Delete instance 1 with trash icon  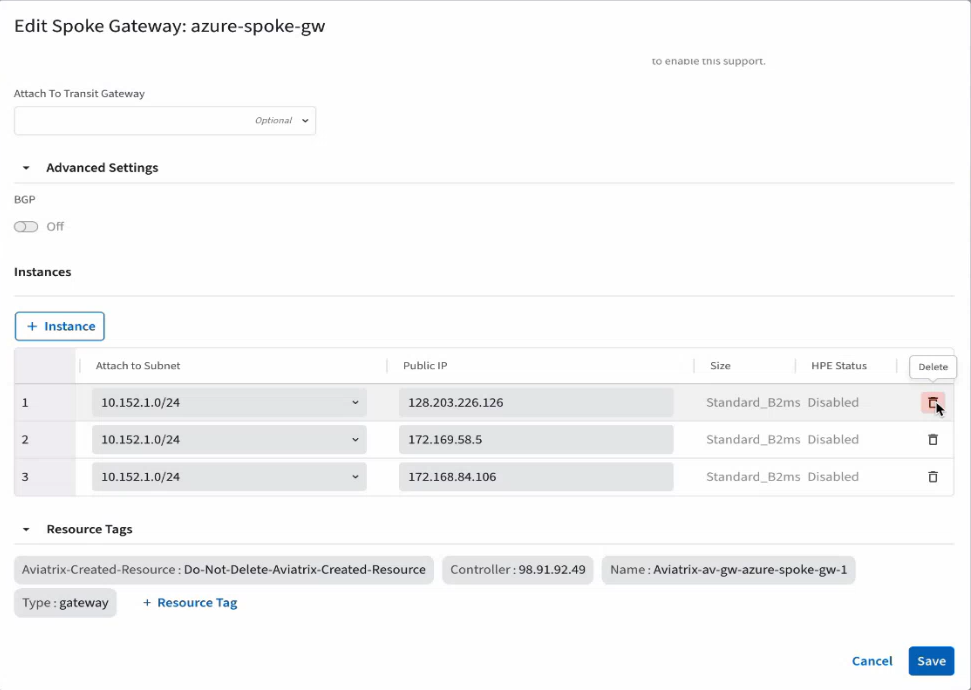pos(932,402)
